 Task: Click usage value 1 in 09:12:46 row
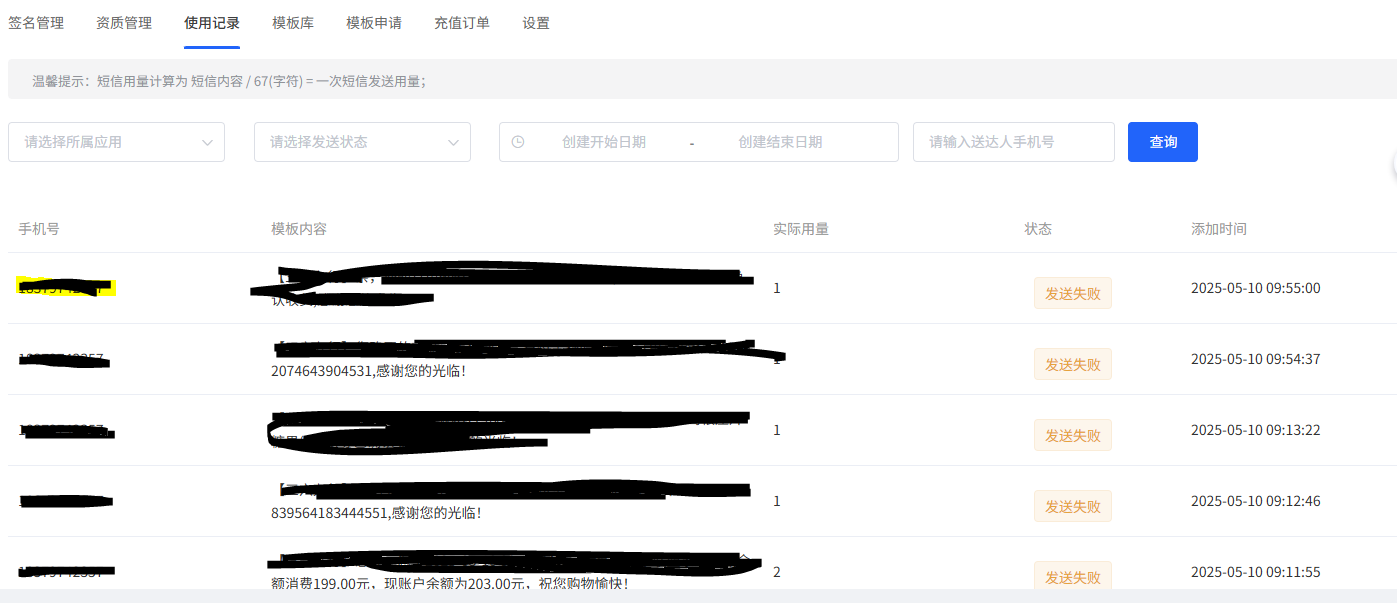(777, 501)
